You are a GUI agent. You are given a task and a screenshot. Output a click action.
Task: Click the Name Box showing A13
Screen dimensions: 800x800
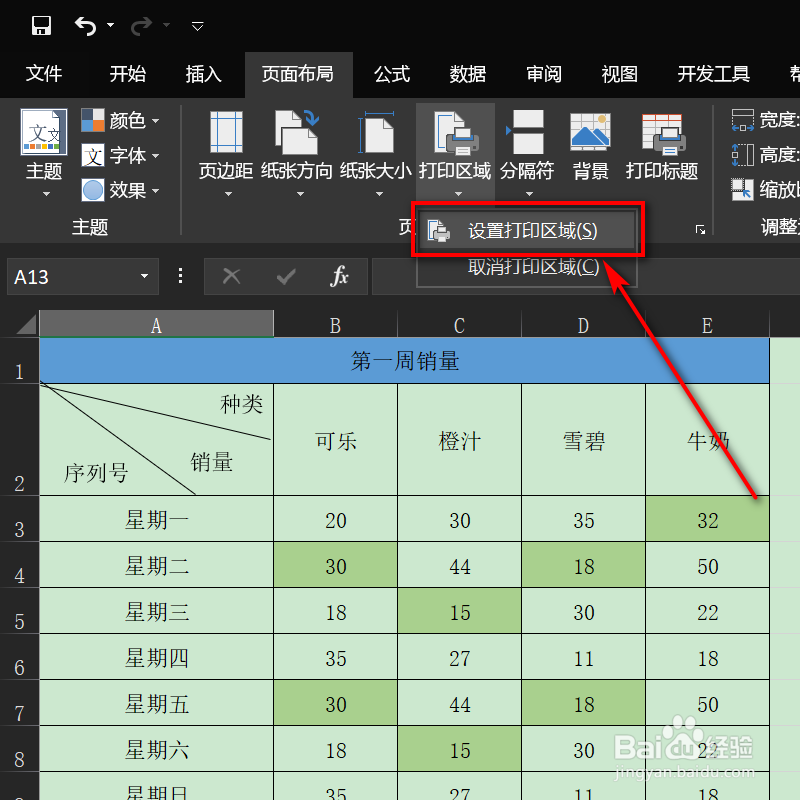tap(71, 277)
